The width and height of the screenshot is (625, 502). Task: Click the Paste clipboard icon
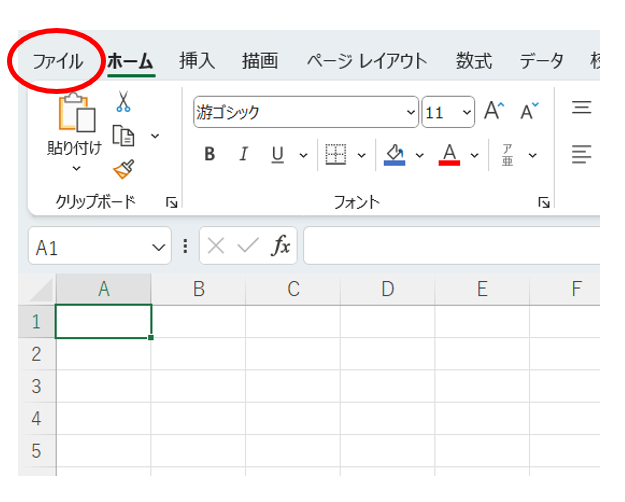(x=75, y=113)
